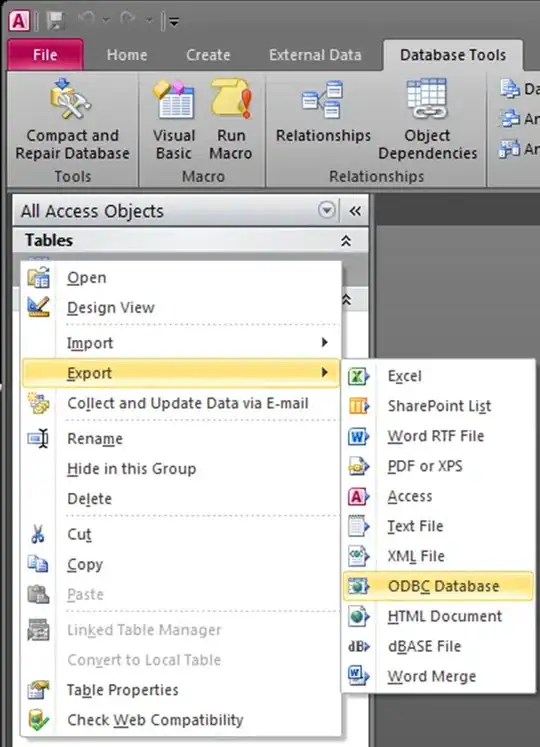Viewport: 540px width, 747px height.
Task: Open Table Properties
Action: coord(181,690)
